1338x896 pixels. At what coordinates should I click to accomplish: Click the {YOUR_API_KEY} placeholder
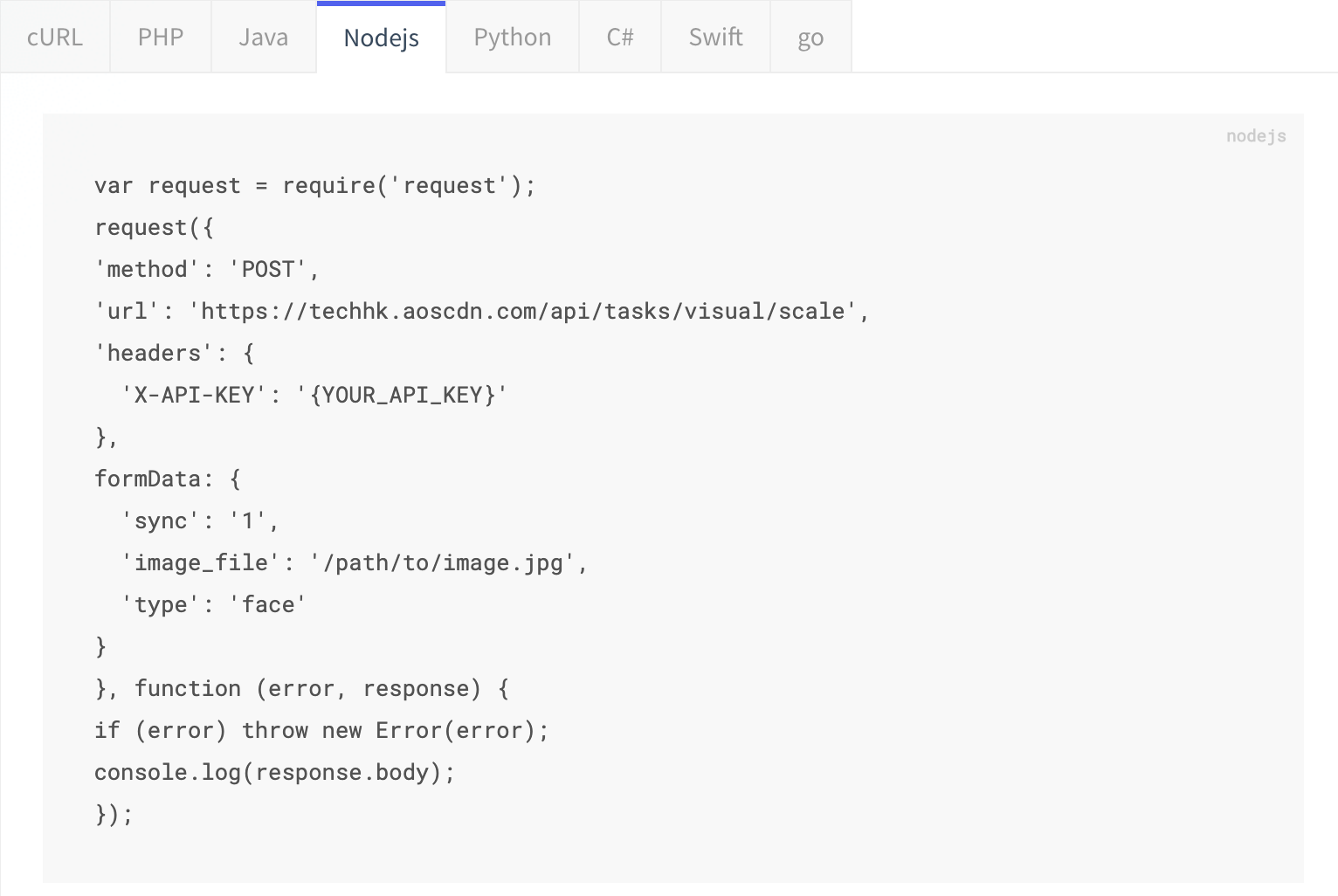(402, 396)
